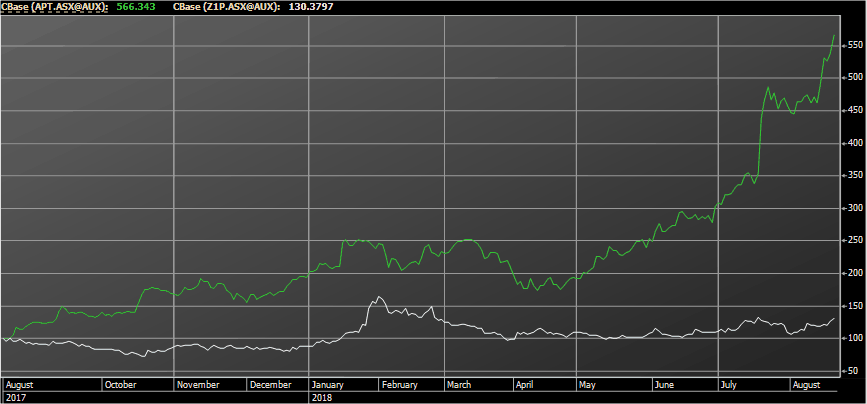Screen dimensions: 867x404
Task: Click the green 566.343 value
Action: pyautogui.click(x=135, y=7)
